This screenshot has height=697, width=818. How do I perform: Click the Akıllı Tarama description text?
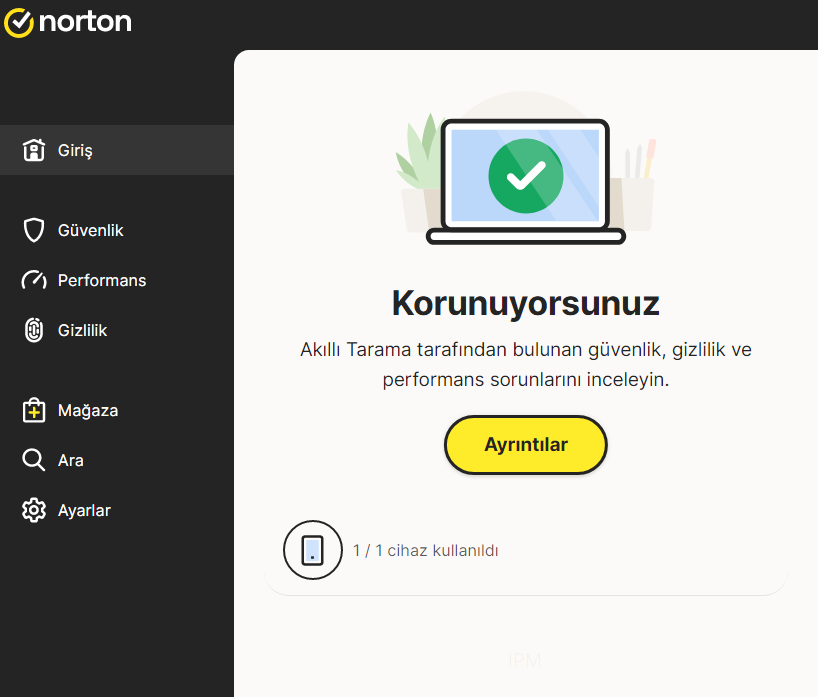(x=526, y=364)
